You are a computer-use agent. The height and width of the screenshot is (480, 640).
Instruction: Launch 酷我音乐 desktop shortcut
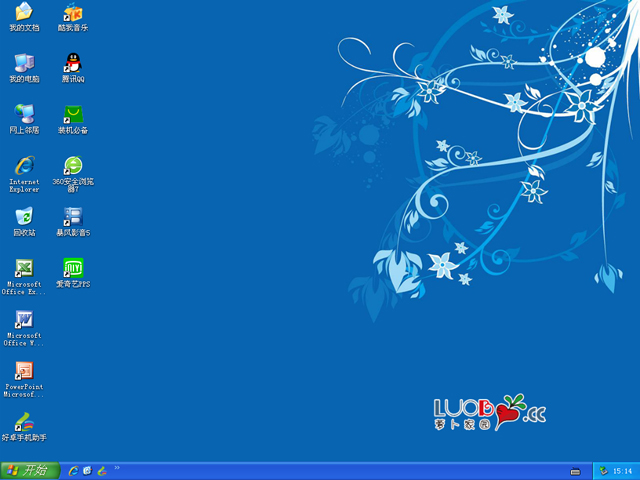73,17
